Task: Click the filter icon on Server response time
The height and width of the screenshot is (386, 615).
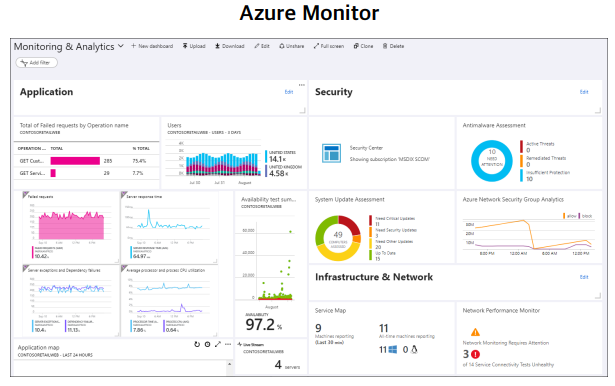Action: pyautogui.click(x=124, y=195)
